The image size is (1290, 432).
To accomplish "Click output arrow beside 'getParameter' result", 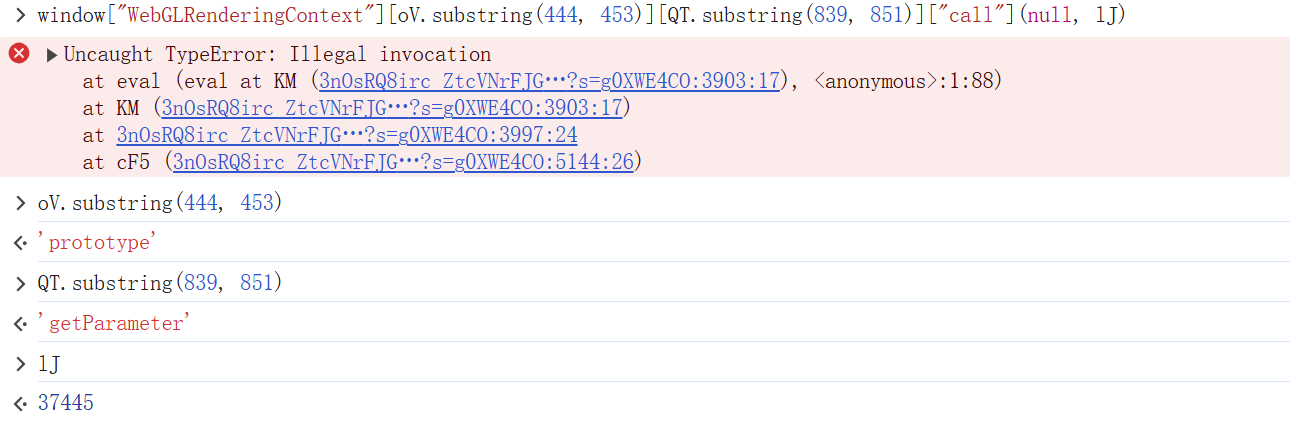I will 19,323.
